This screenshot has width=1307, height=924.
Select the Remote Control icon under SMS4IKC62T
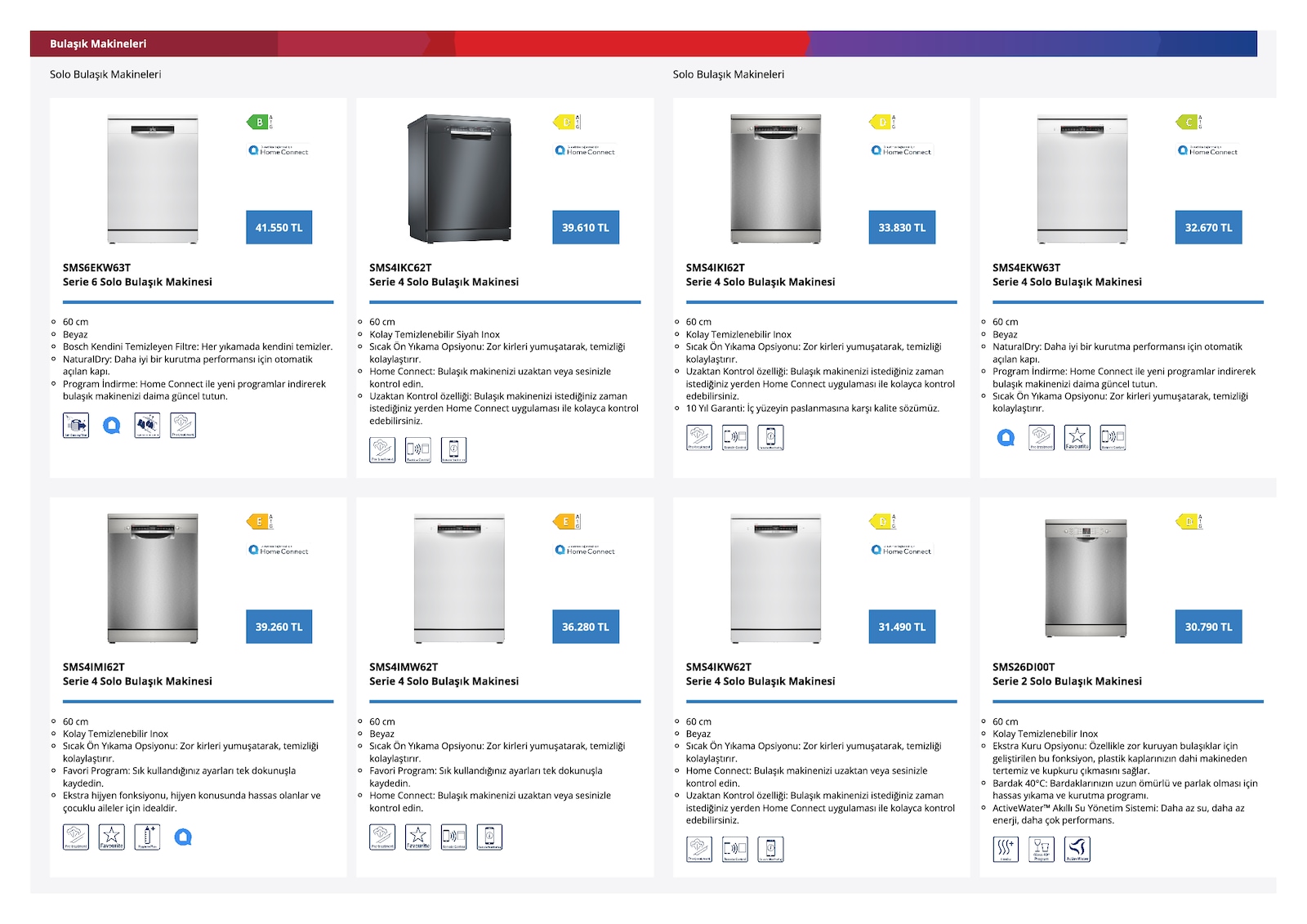(418, 450)
